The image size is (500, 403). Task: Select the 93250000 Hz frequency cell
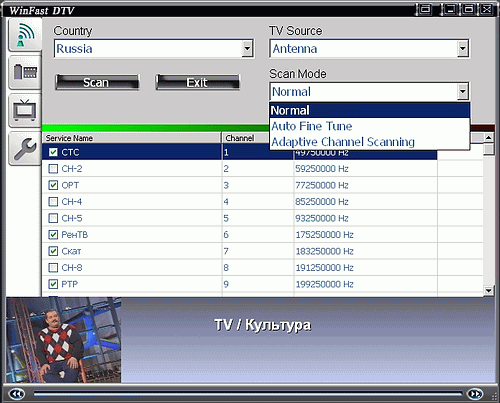[366, 218]
